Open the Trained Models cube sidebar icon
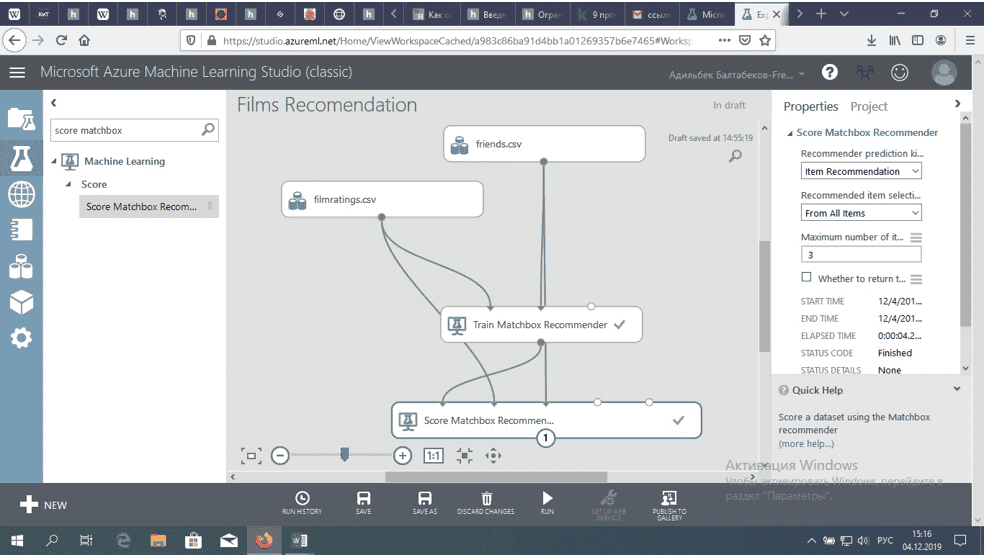 [21, 302]
